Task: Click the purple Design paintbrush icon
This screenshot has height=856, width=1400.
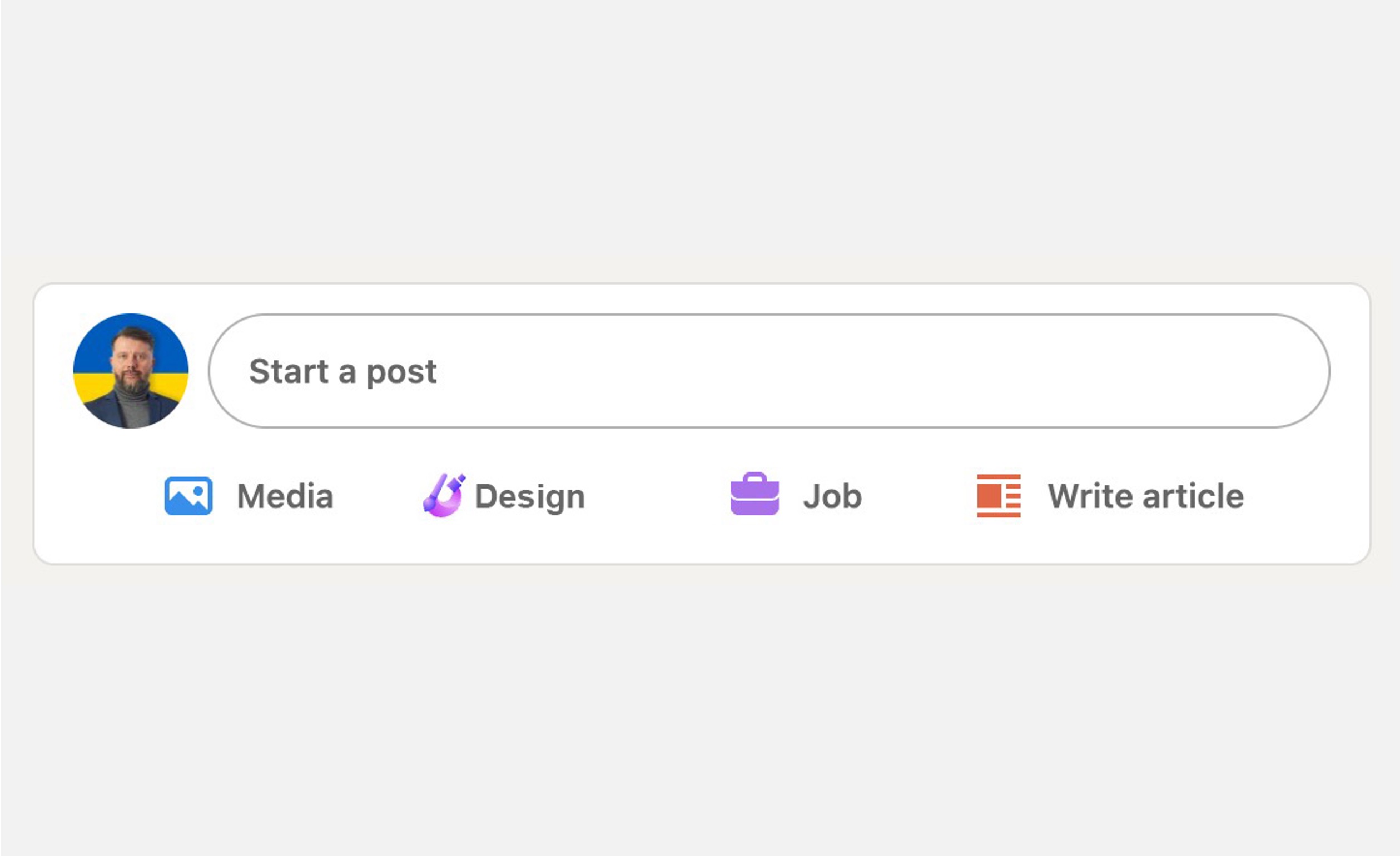Action: click(444, 495)
